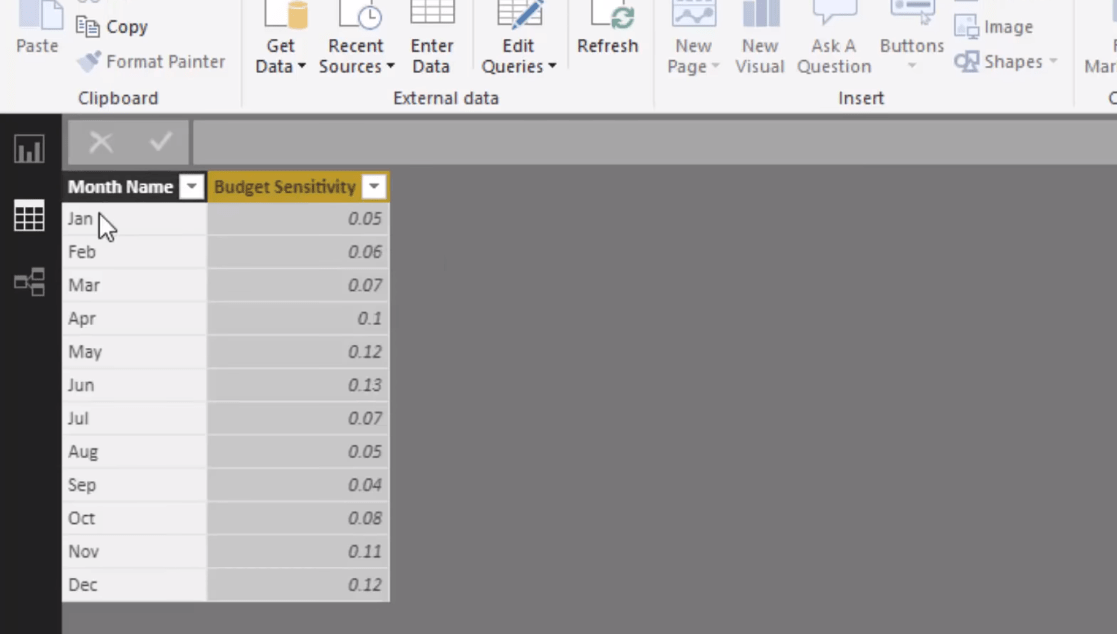Viewport: 1117px width, 634px height.
Task: Switch to Data view
Action: pyautogui.click(x=29, y=215)
